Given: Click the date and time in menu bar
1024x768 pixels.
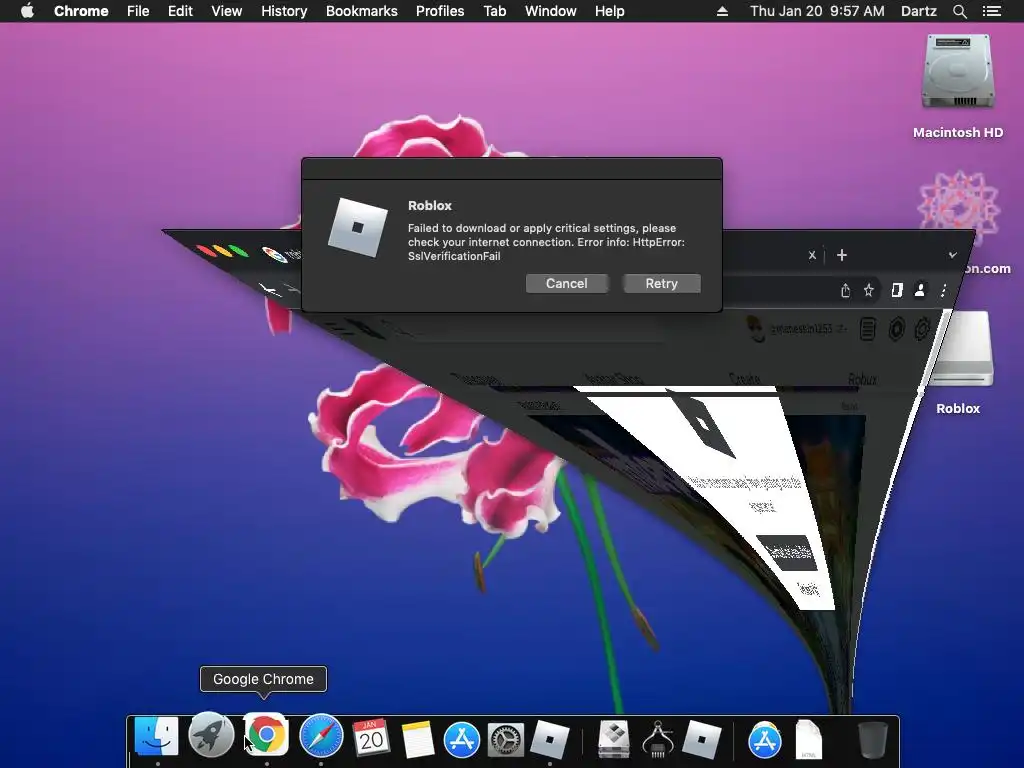Looking at the screenshot, I should [817, 11].
